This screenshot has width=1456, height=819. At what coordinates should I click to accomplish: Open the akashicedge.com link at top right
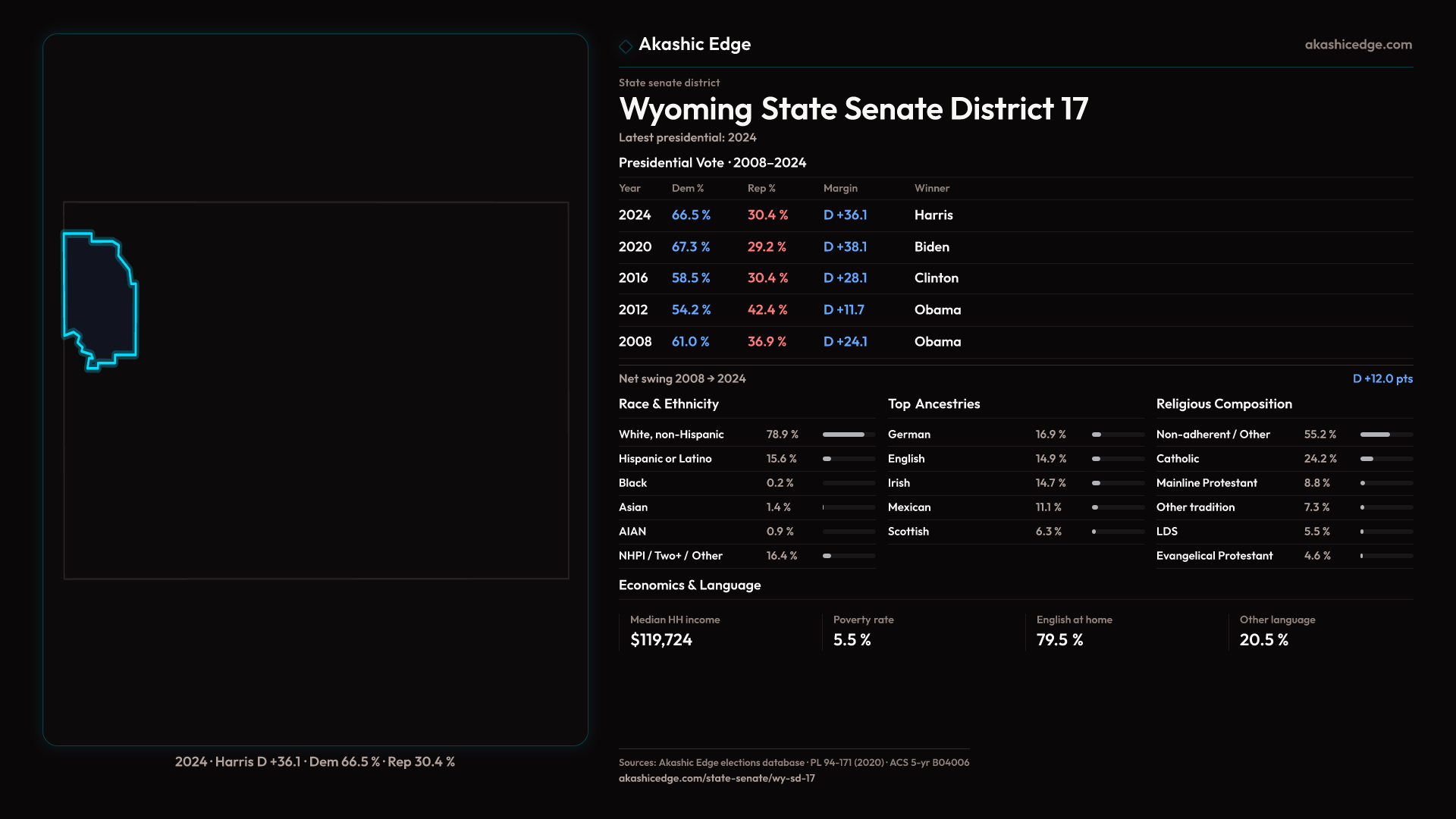1358,45
